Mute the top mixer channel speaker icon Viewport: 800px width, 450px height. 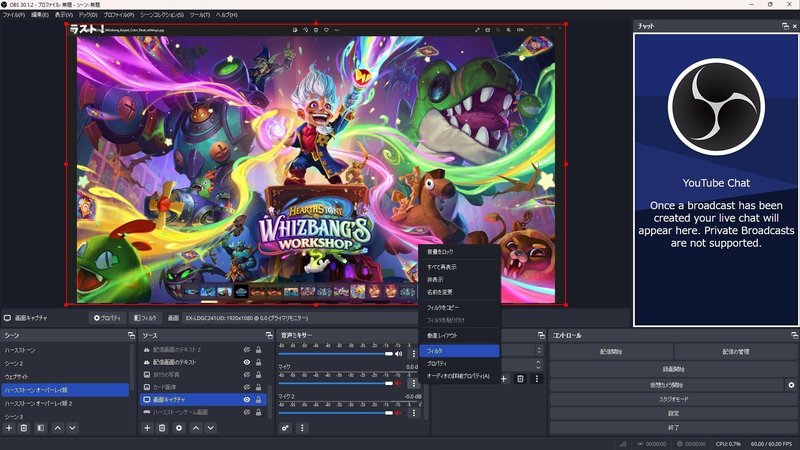pyautogui.click(x=399, y=354)
